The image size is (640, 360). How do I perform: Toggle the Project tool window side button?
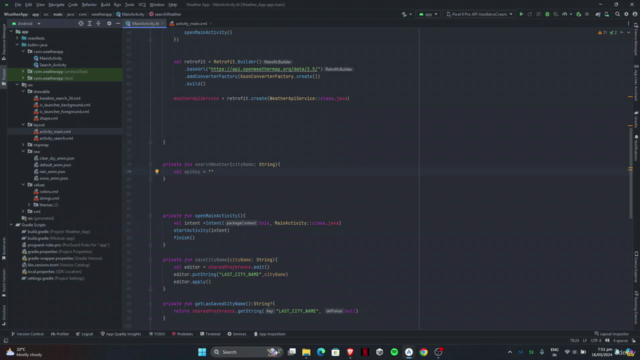(x=4, y=77)
